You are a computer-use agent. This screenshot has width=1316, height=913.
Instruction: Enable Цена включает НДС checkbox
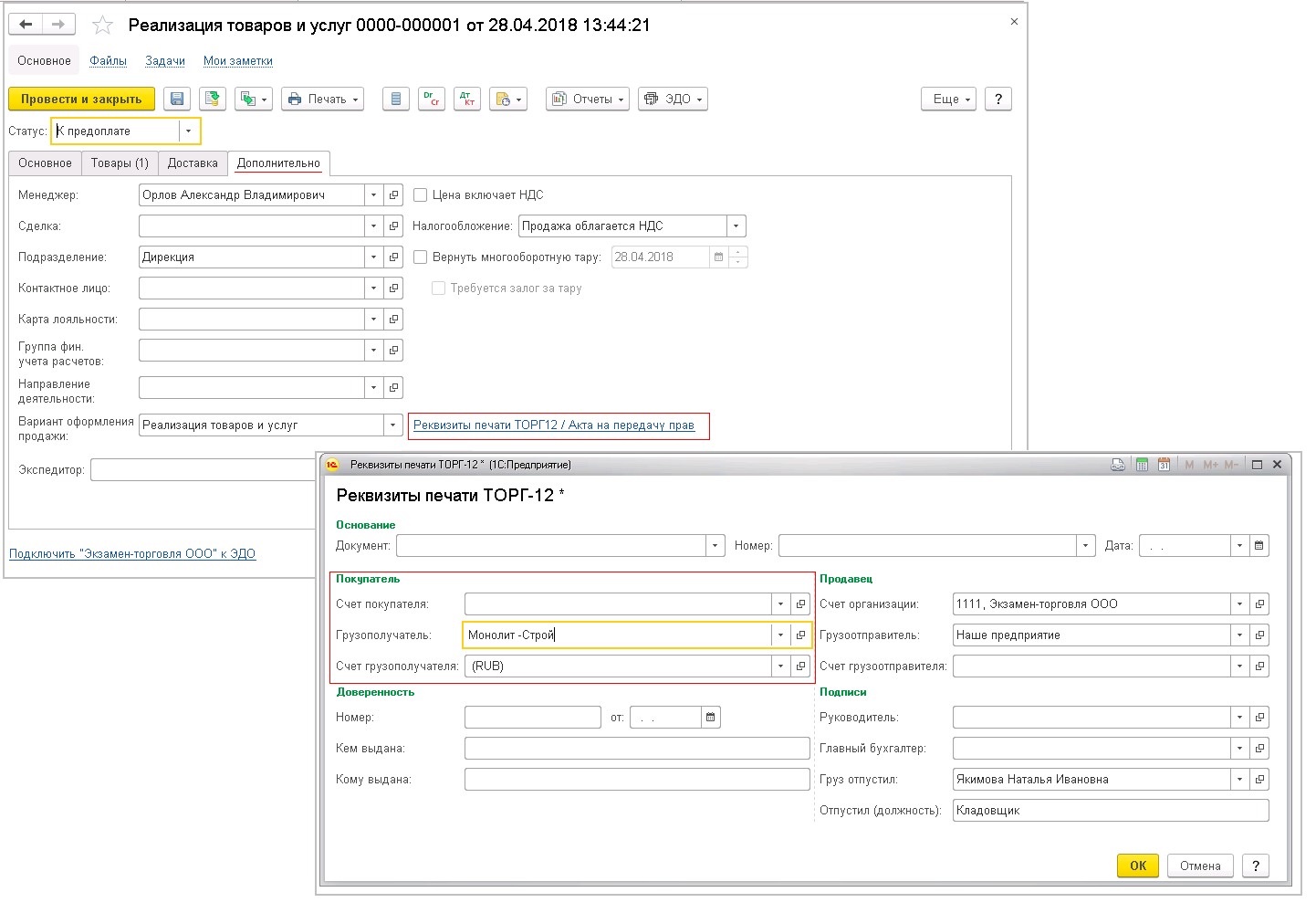[x=421, y=194]
